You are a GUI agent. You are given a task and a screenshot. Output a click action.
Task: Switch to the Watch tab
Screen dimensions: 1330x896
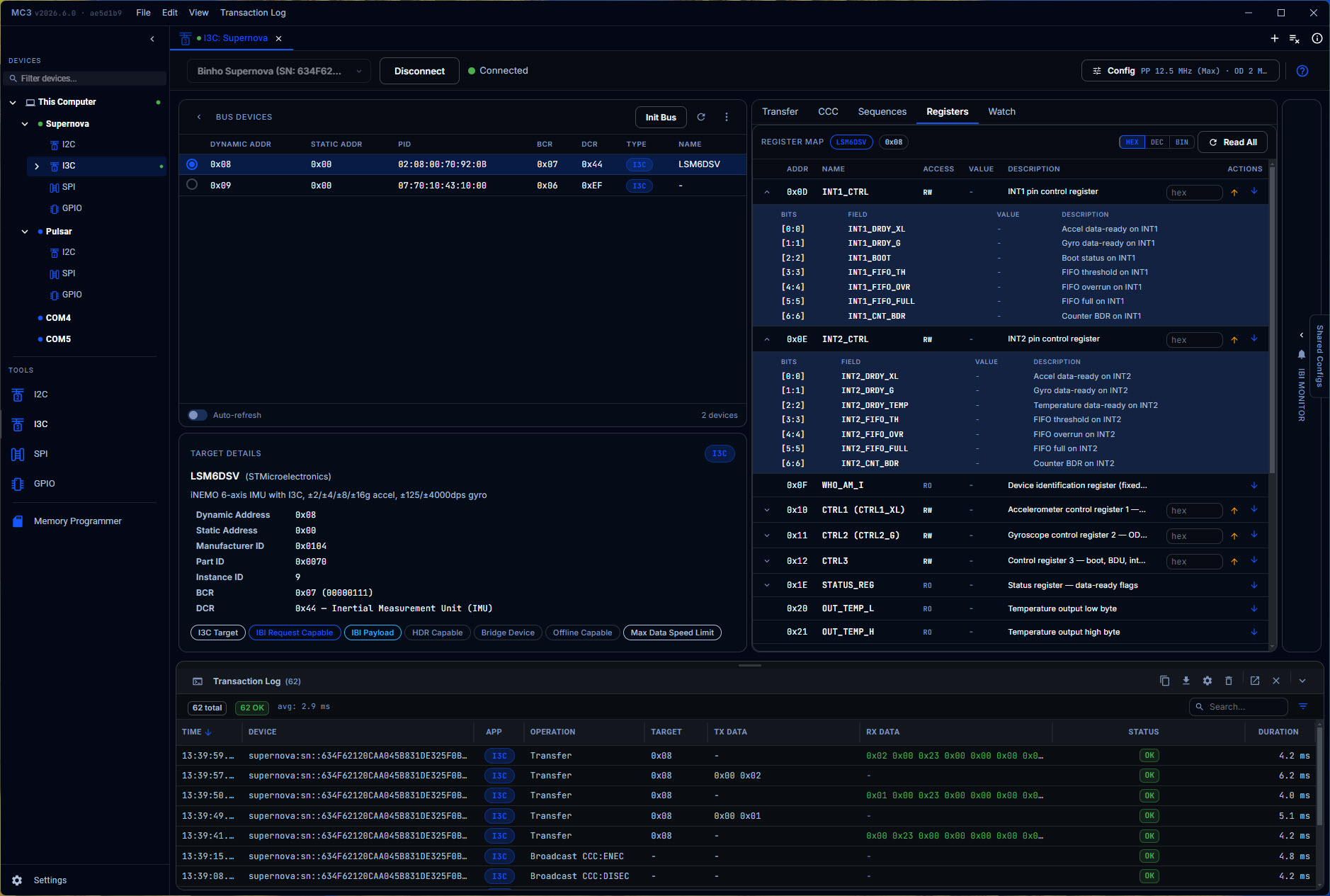coord(1001,112)
